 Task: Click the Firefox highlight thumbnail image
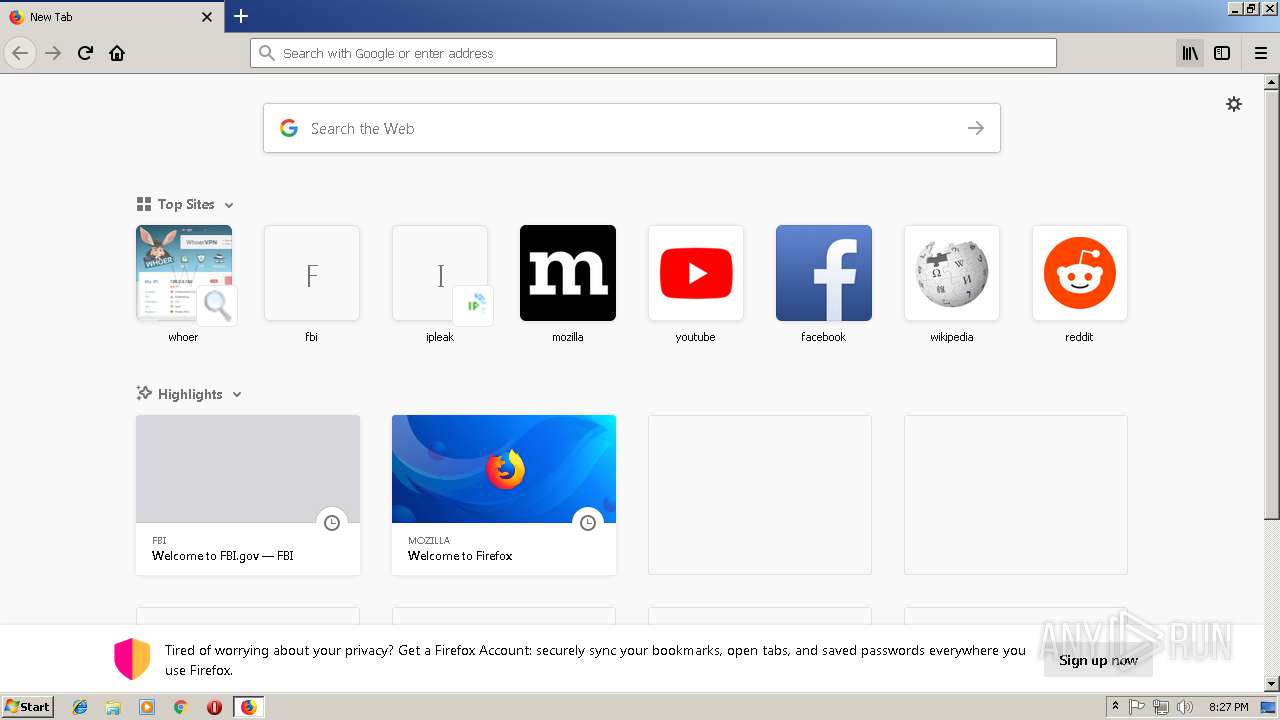click(504, 469)
